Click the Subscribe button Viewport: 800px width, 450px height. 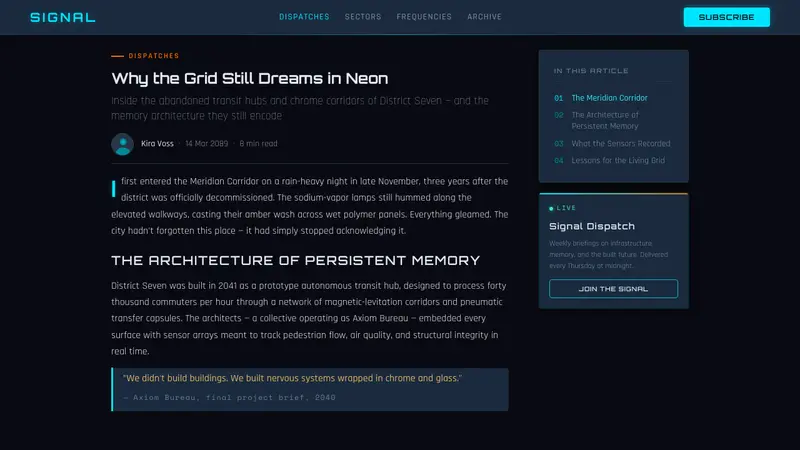pos(727,17)
